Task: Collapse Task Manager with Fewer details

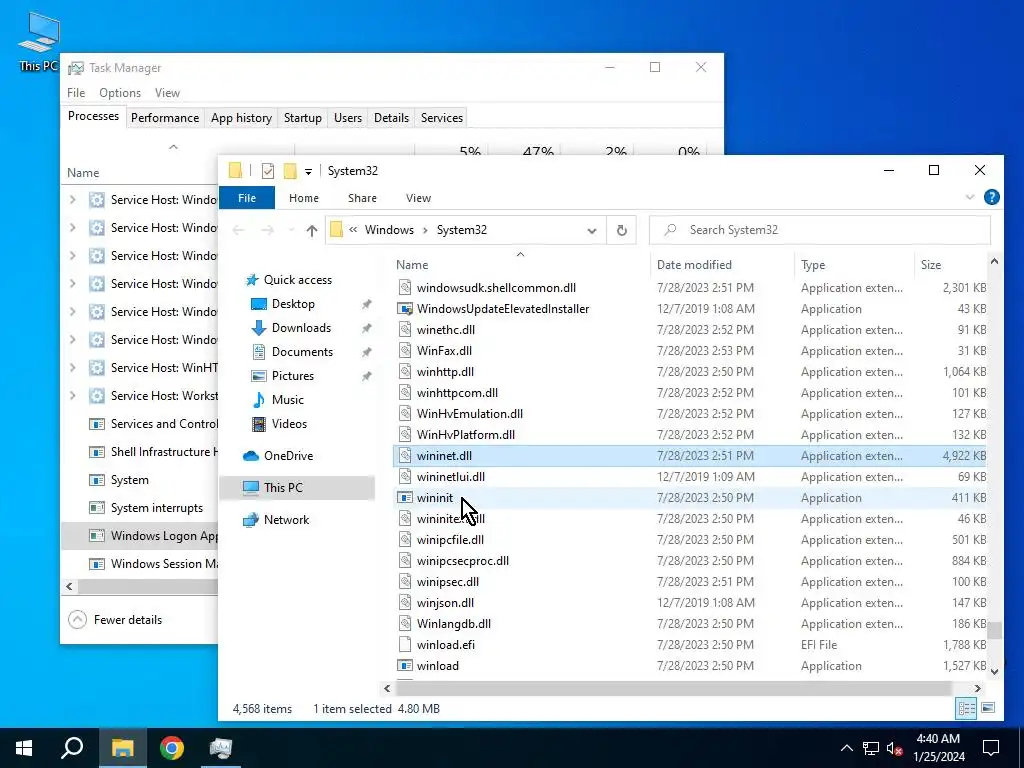Action: (116, 620)
